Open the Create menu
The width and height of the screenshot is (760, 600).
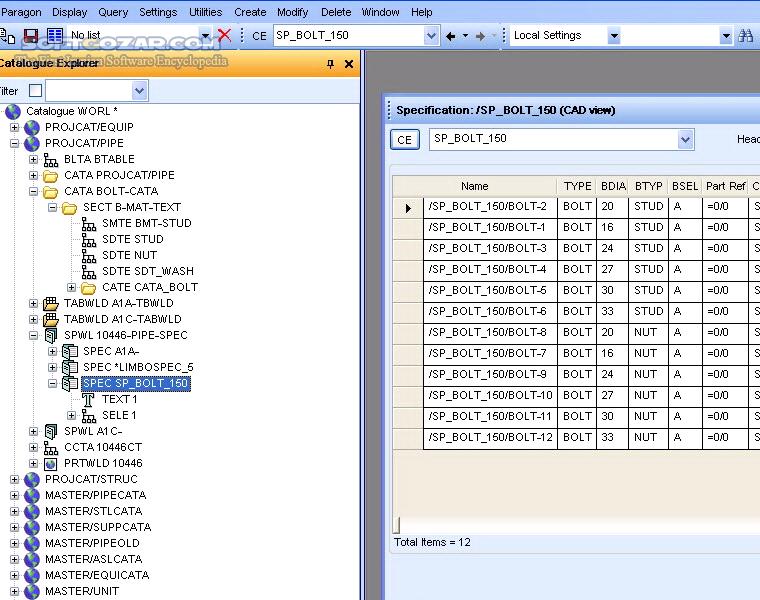click(250, 12)
